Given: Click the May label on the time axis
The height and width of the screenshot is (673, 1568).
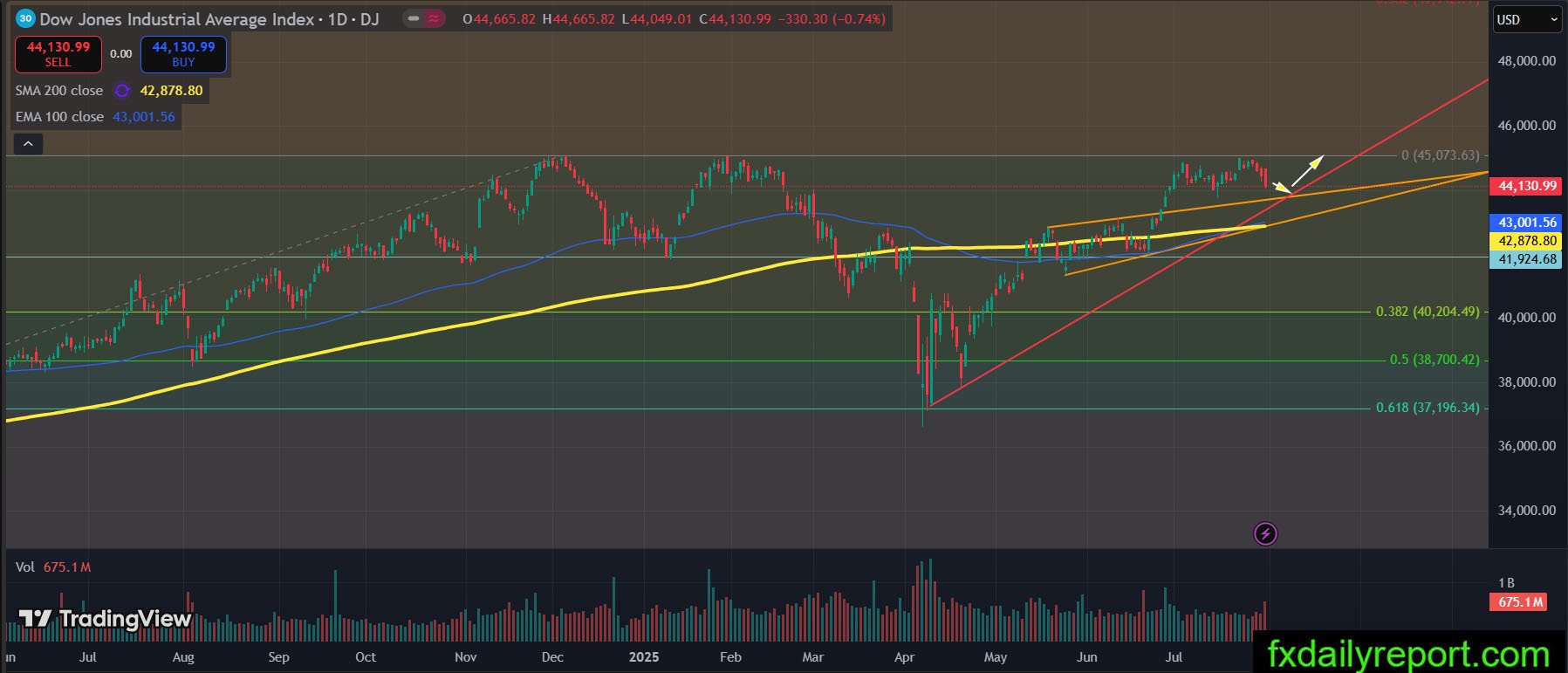Looking at the screenshot, I should click(996, 657).
